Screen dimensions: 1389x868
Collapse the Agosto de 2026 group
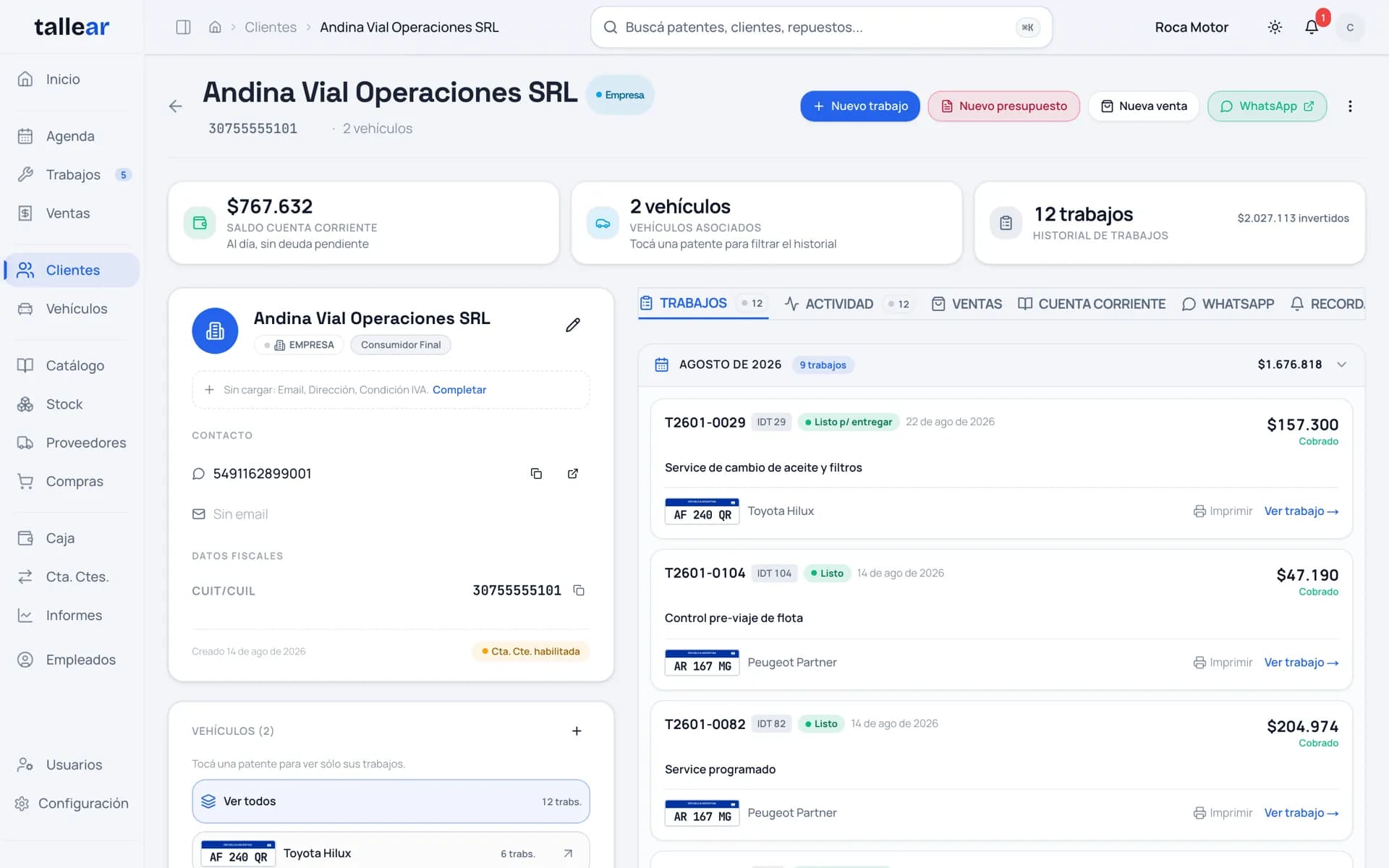click(x=1341, y=365)
